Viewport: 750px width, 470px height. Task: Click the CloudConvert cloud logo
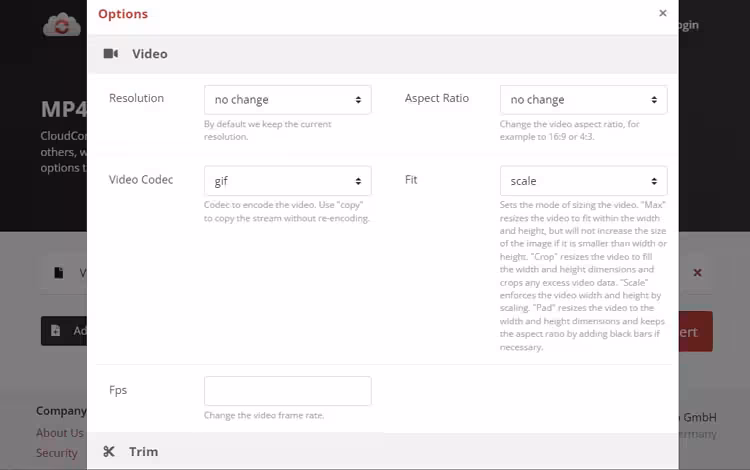click(x=62, y=25)
